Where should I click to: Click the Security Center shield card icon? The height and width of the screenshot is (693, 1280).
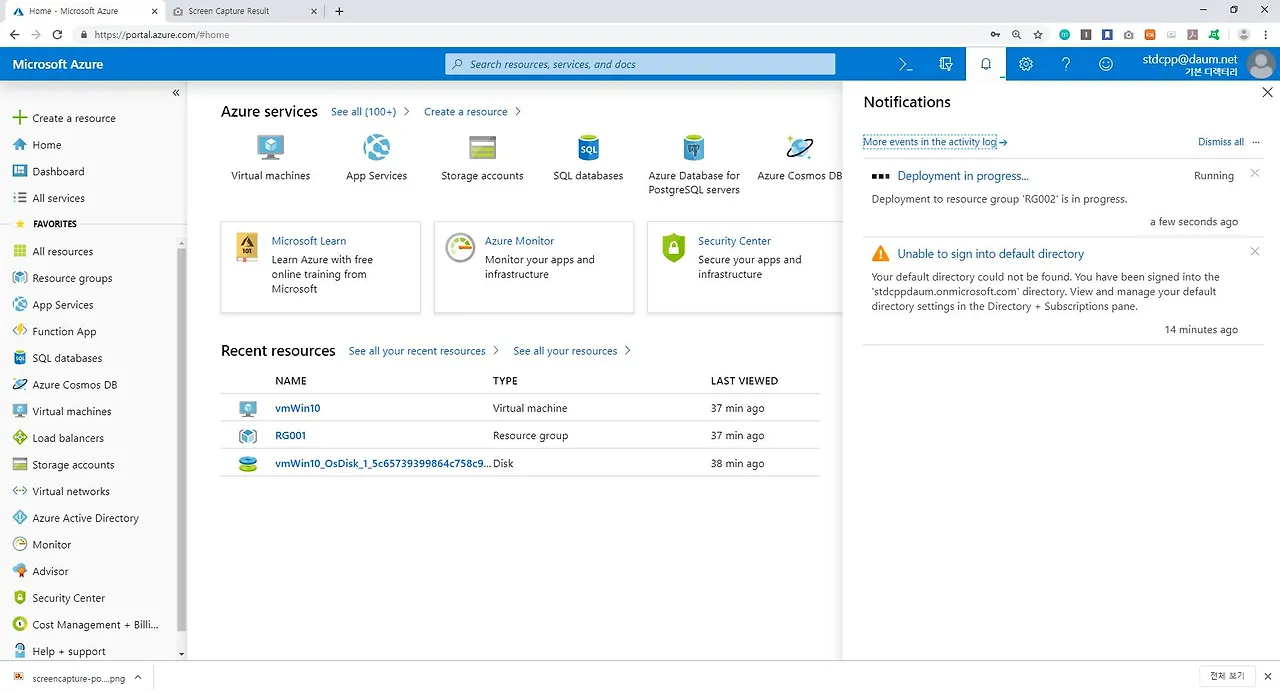click(674, 247)
